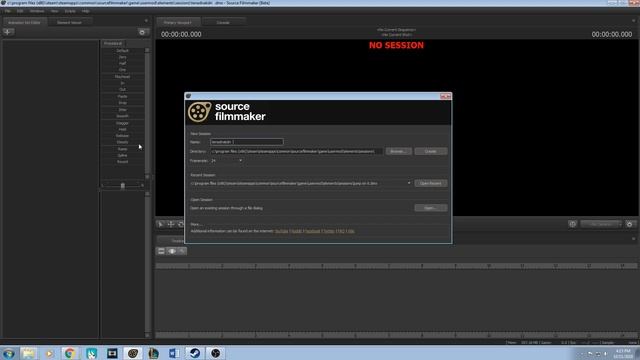Click Browse button for session directory
This screenshot has height=360, width=640.
398,151
